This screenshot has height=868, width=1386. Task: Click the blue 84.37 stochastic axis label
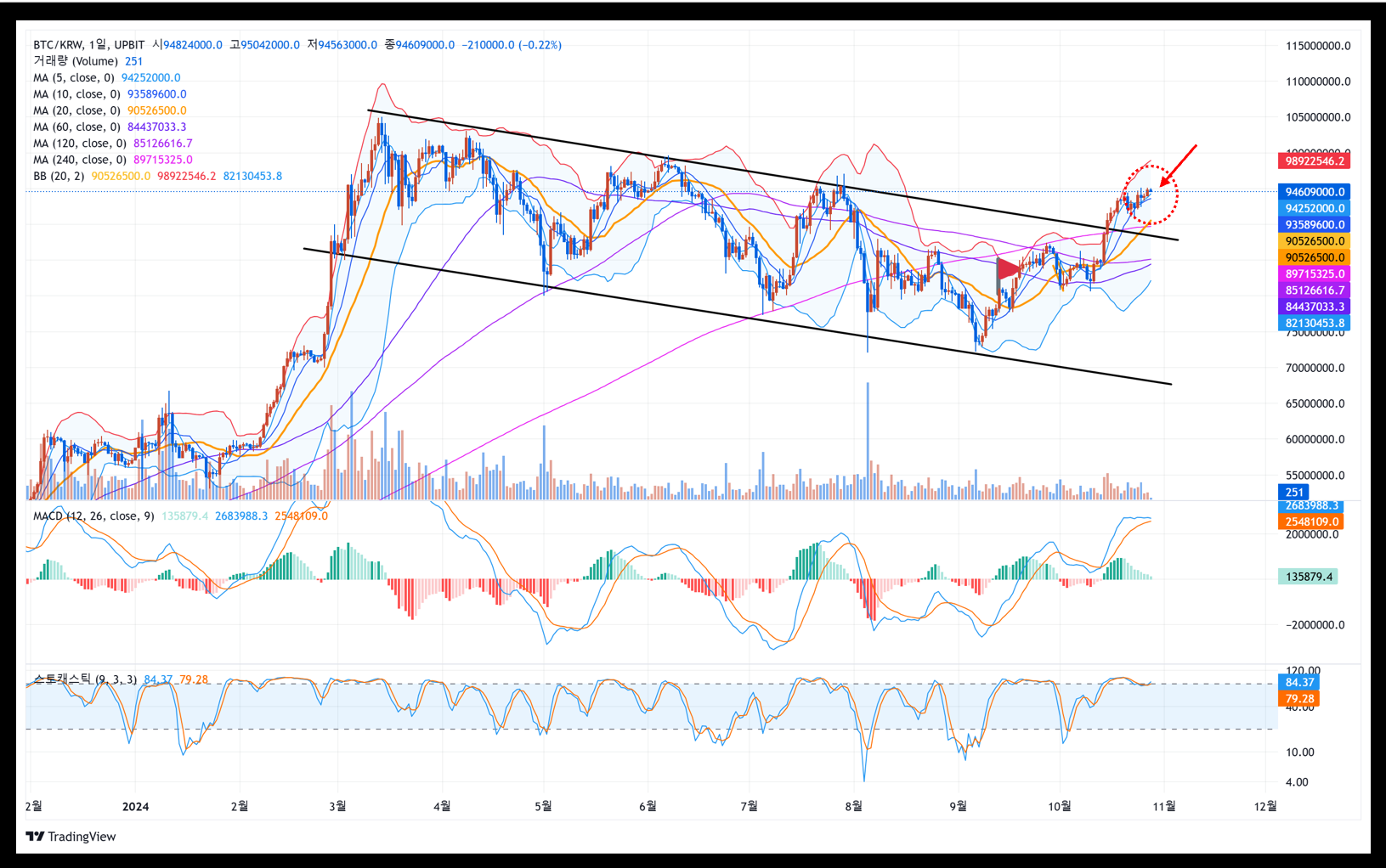coord(1299,682)
